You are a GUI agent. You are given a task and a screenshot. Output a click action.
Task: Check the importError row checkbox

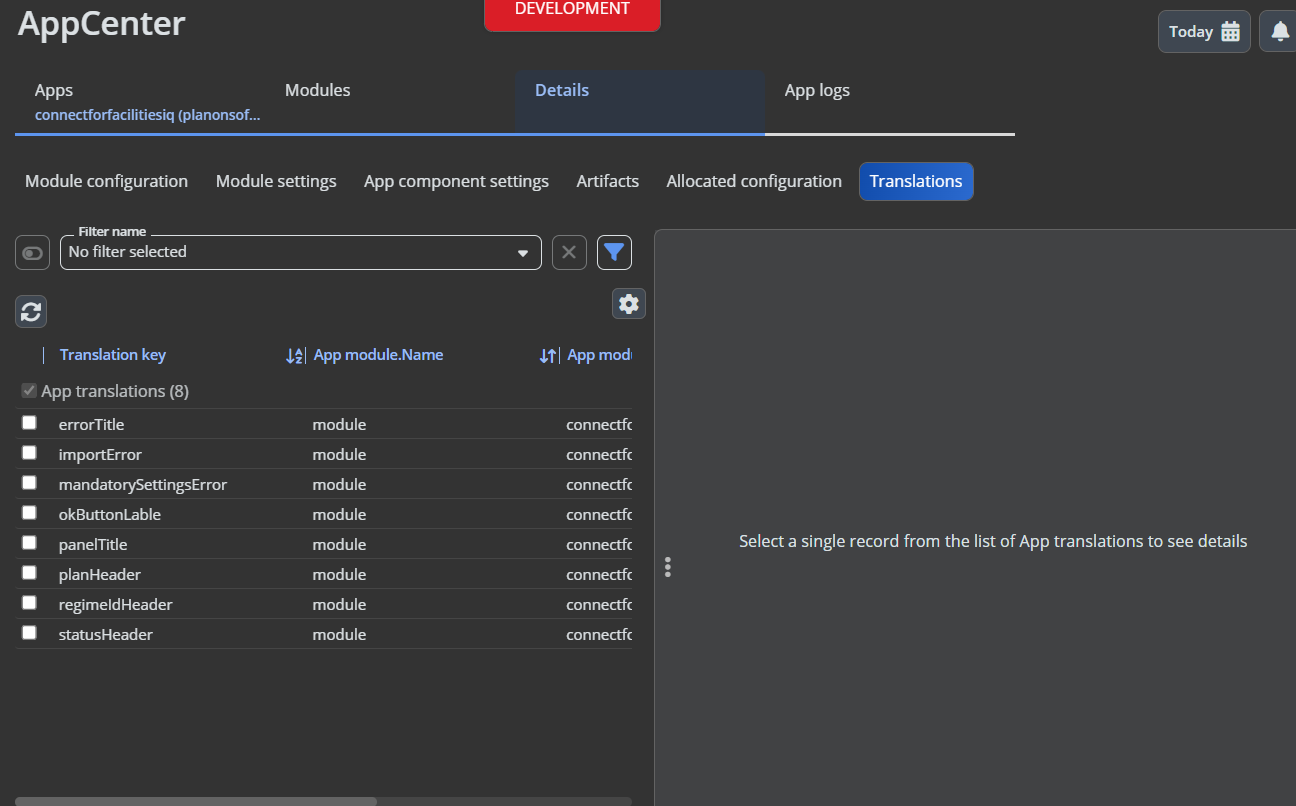[x=29, y=453]
